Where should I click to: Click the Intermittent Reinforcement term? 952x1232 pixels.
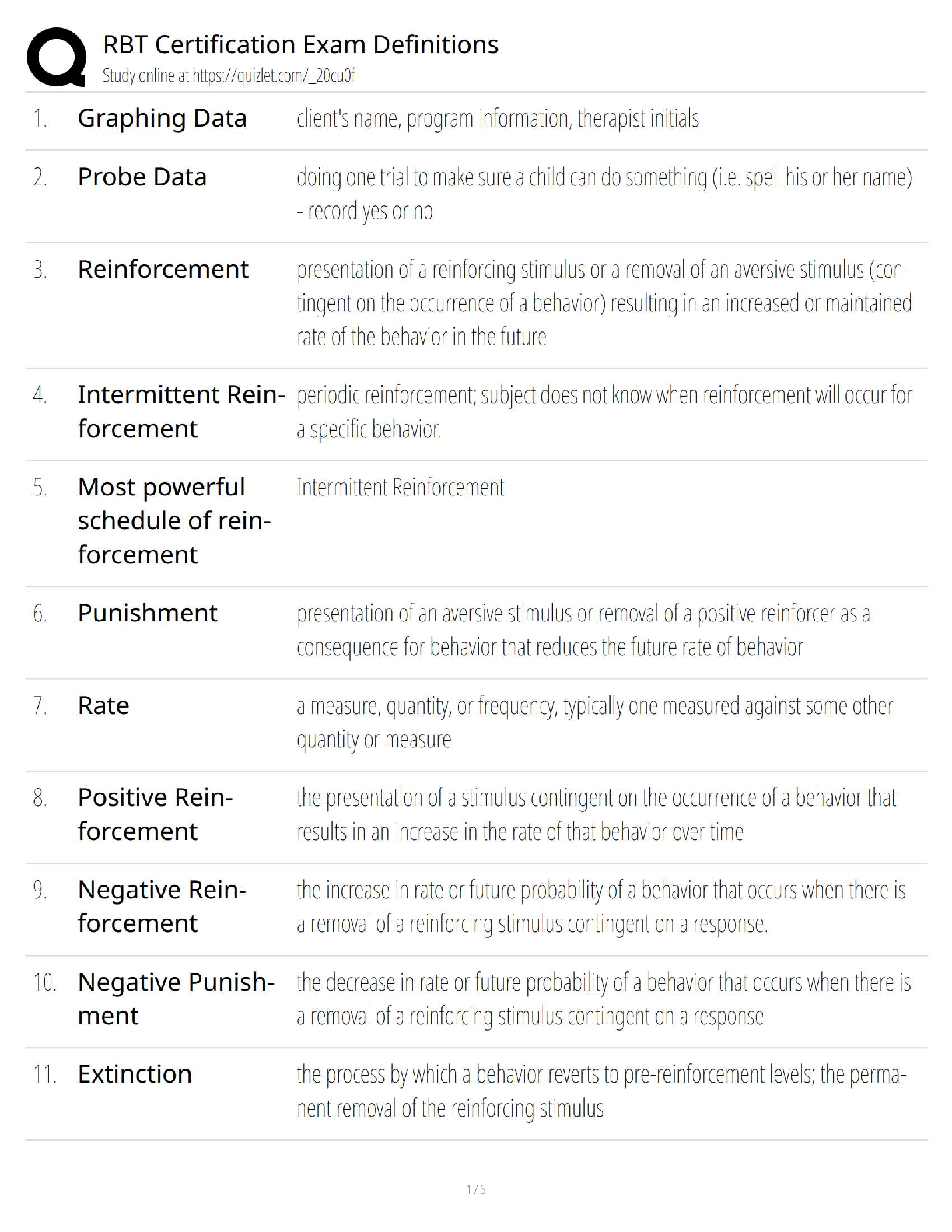[x=180, y=411]
